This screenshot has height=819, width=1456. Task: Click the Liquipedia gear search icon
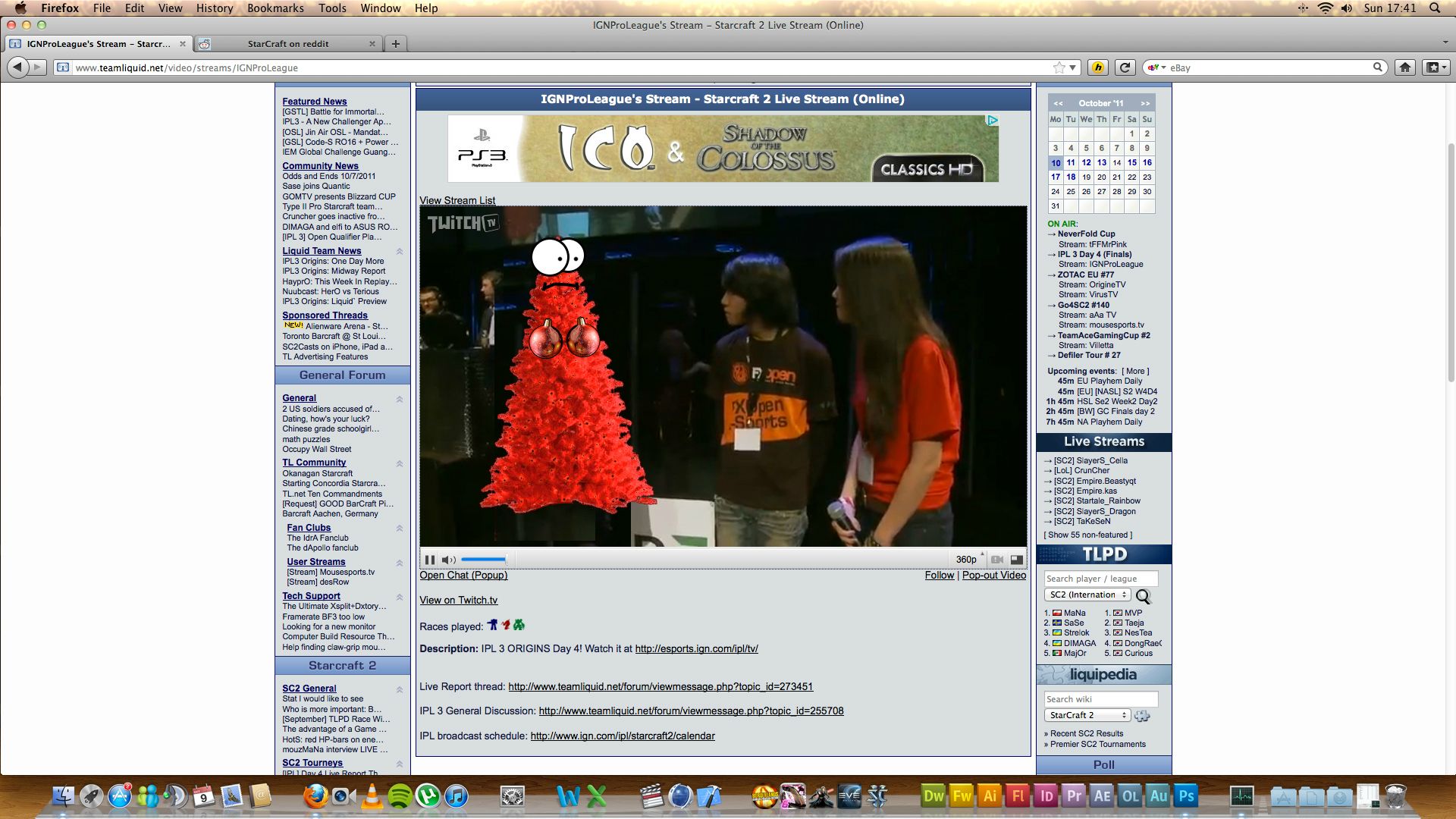(x=1142, y=716)
